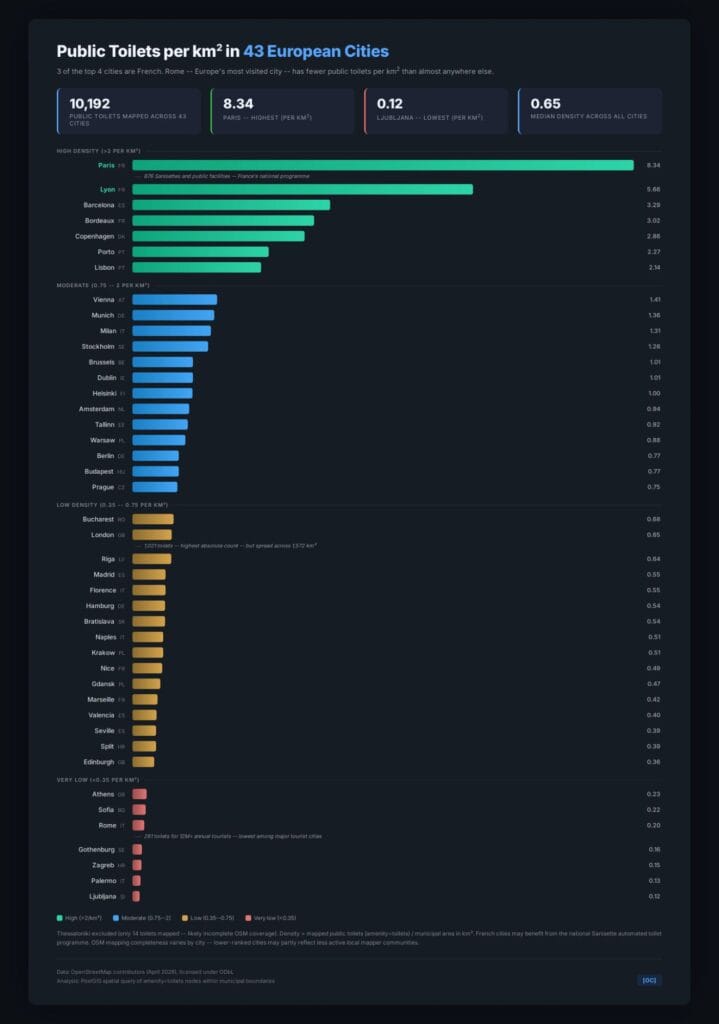Click the Athens red bar
The image size is (719, 1024).
139,794
